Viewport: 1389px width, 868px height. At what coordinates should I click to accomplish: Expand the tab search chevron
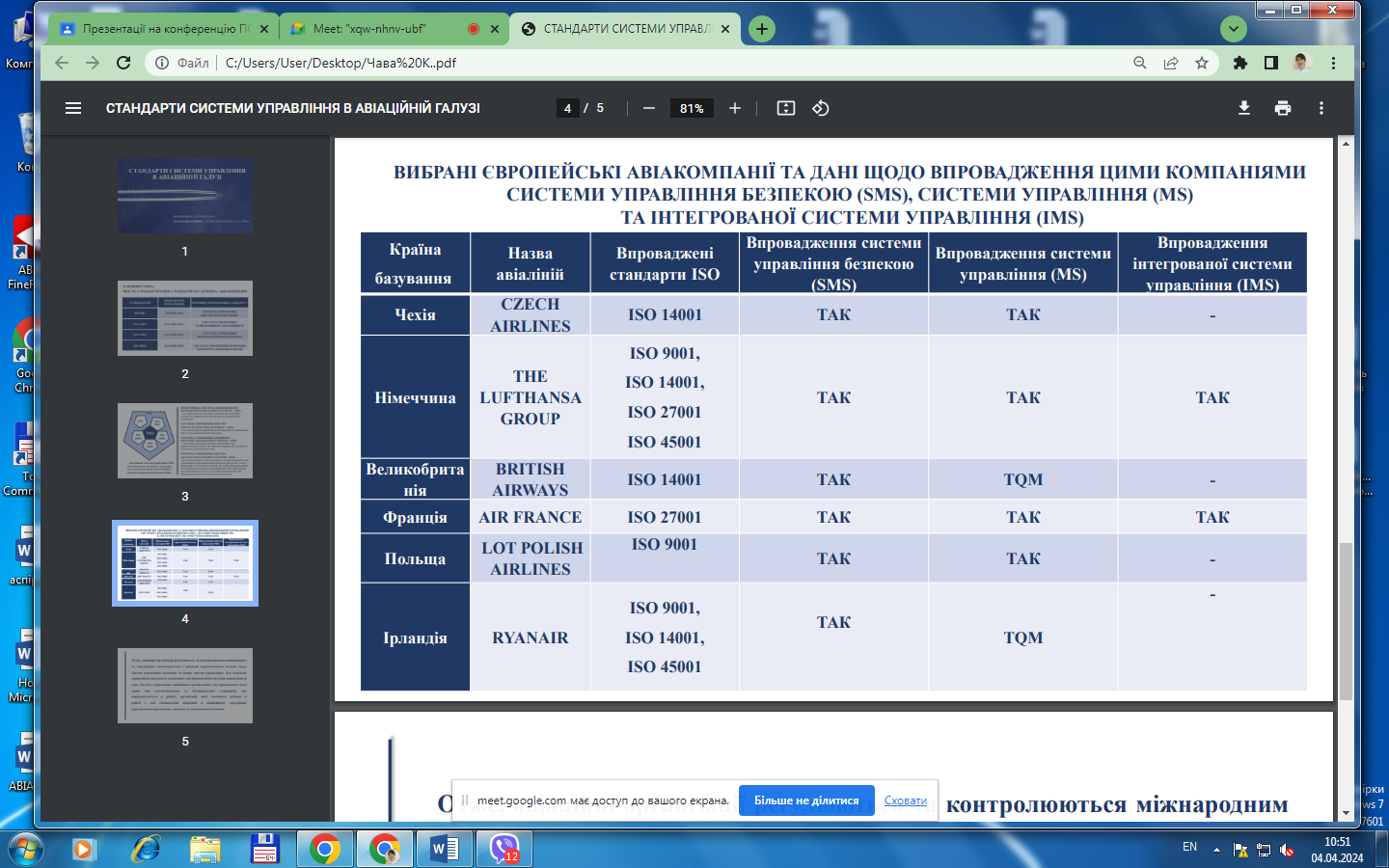[1234, 29]
